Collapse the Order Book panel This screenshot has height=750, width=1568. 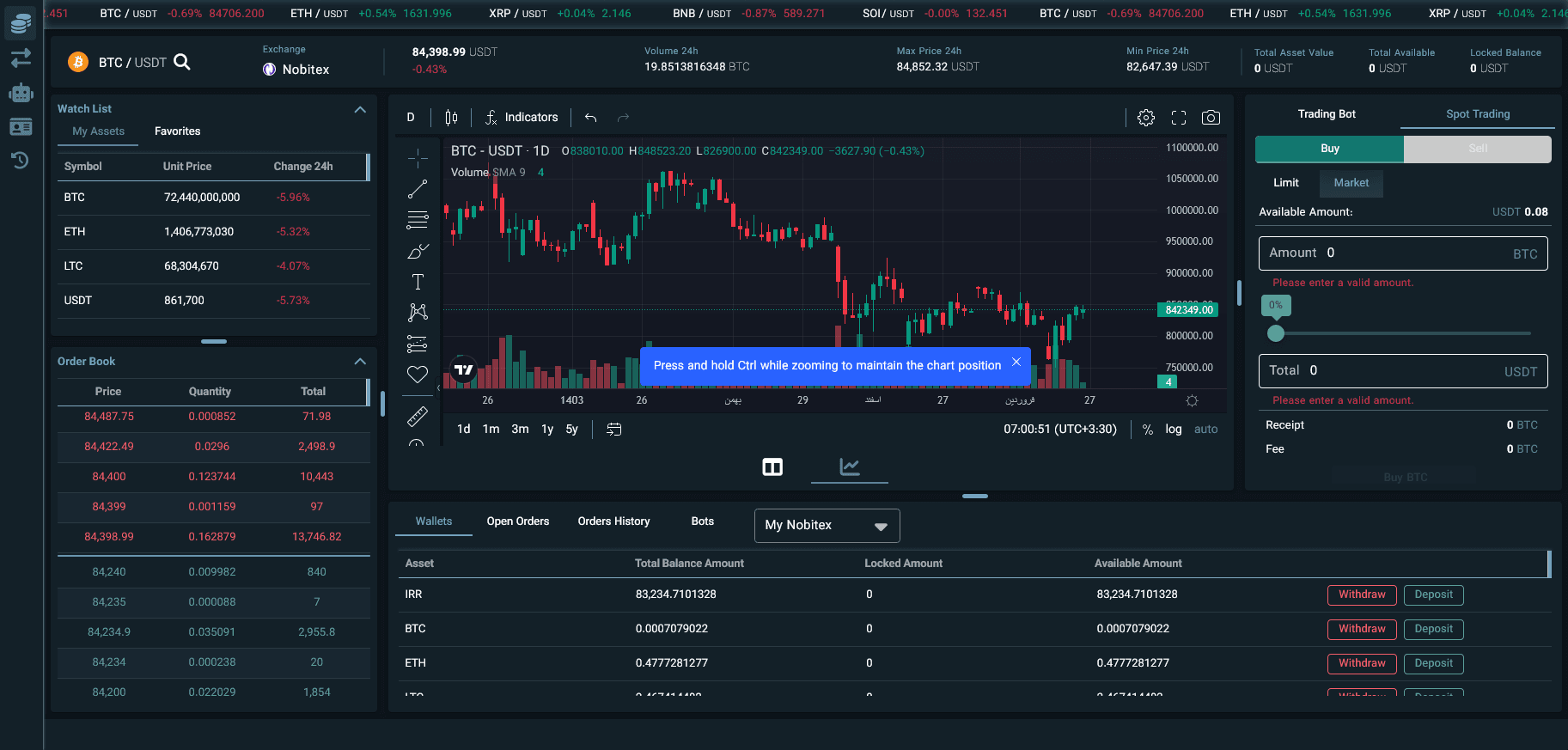tap(360, 362)
